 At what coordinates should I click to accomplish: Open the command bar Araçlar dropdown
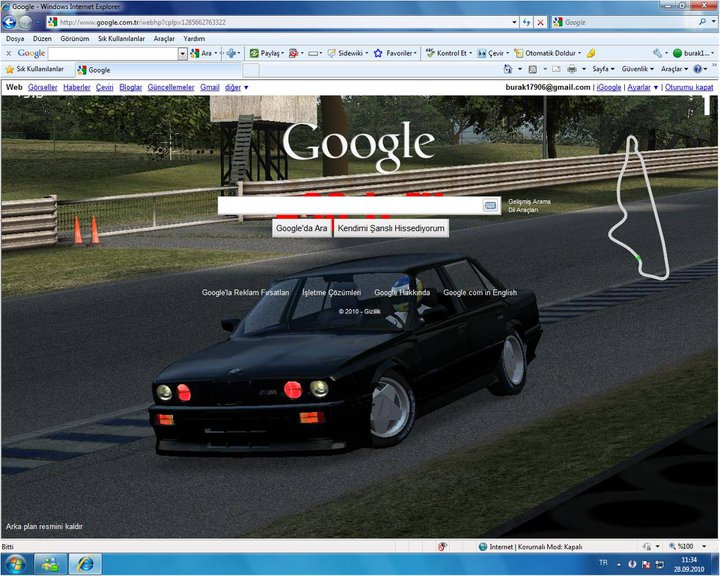(674, 69)
